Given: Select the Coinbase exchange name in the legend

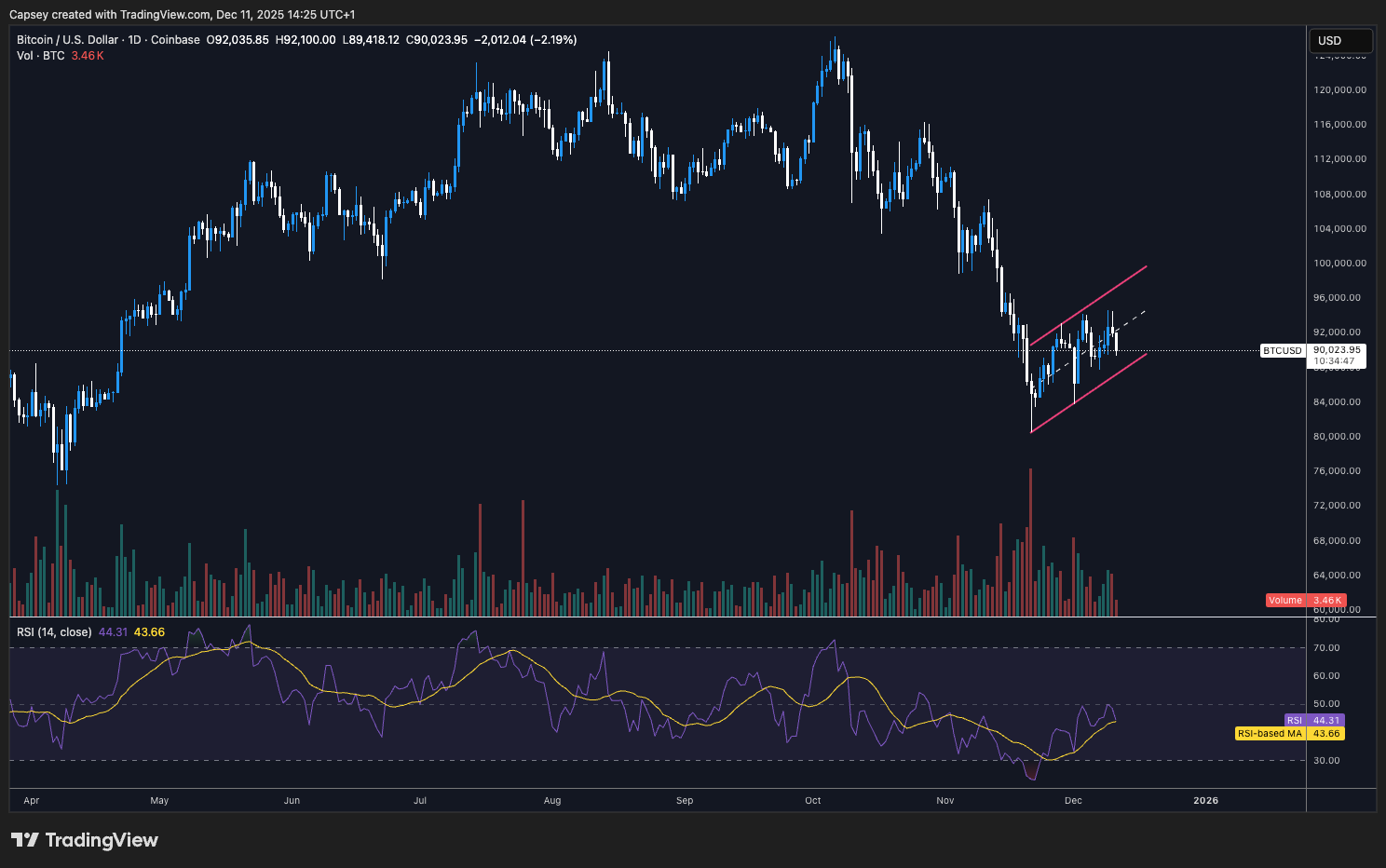Looking at the screenshot, I should pos(175,40).
